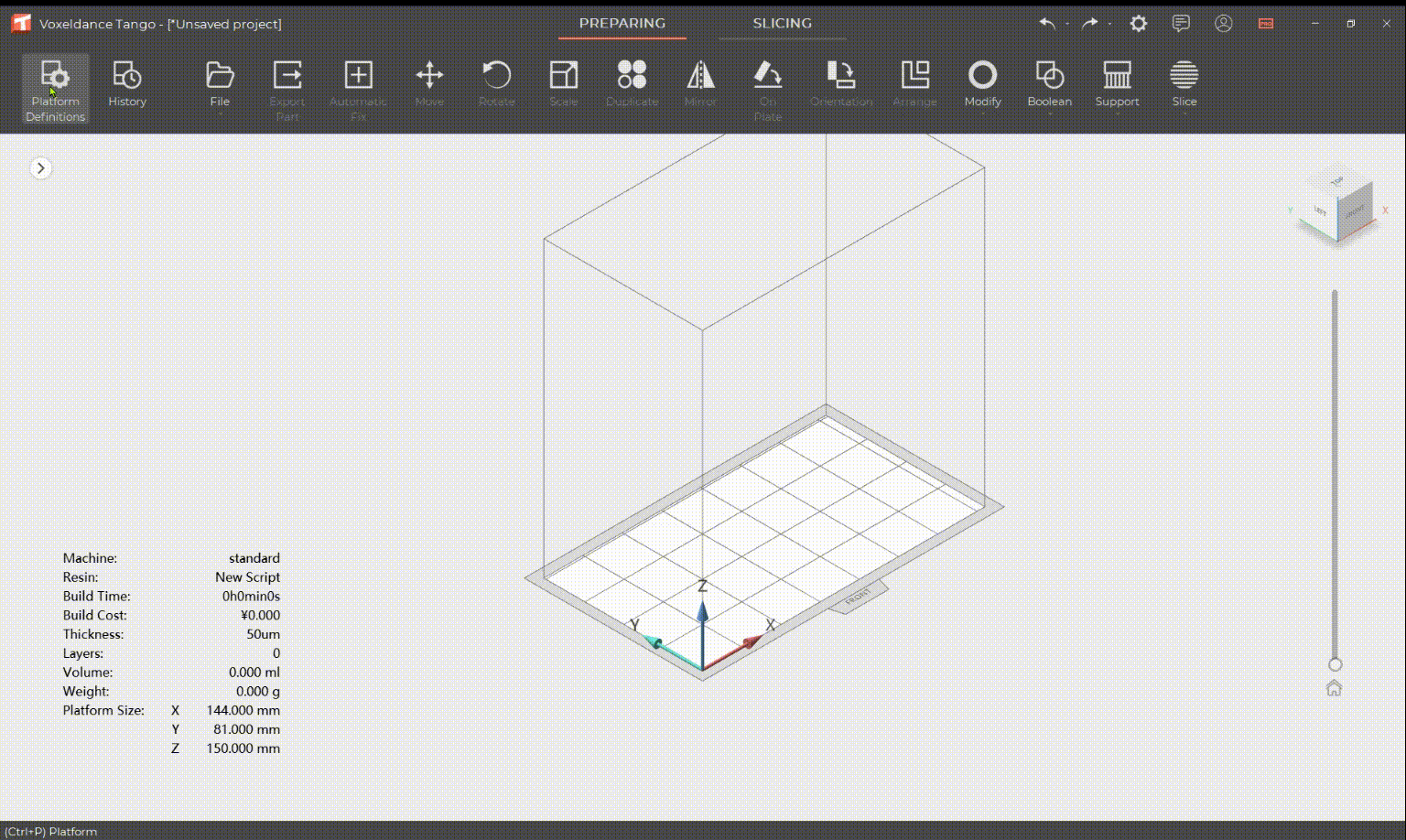The height and width of the screenshot is (840, 1406).
Task: Open the redo history dropdown arrow
Action: pos(1109,25)
